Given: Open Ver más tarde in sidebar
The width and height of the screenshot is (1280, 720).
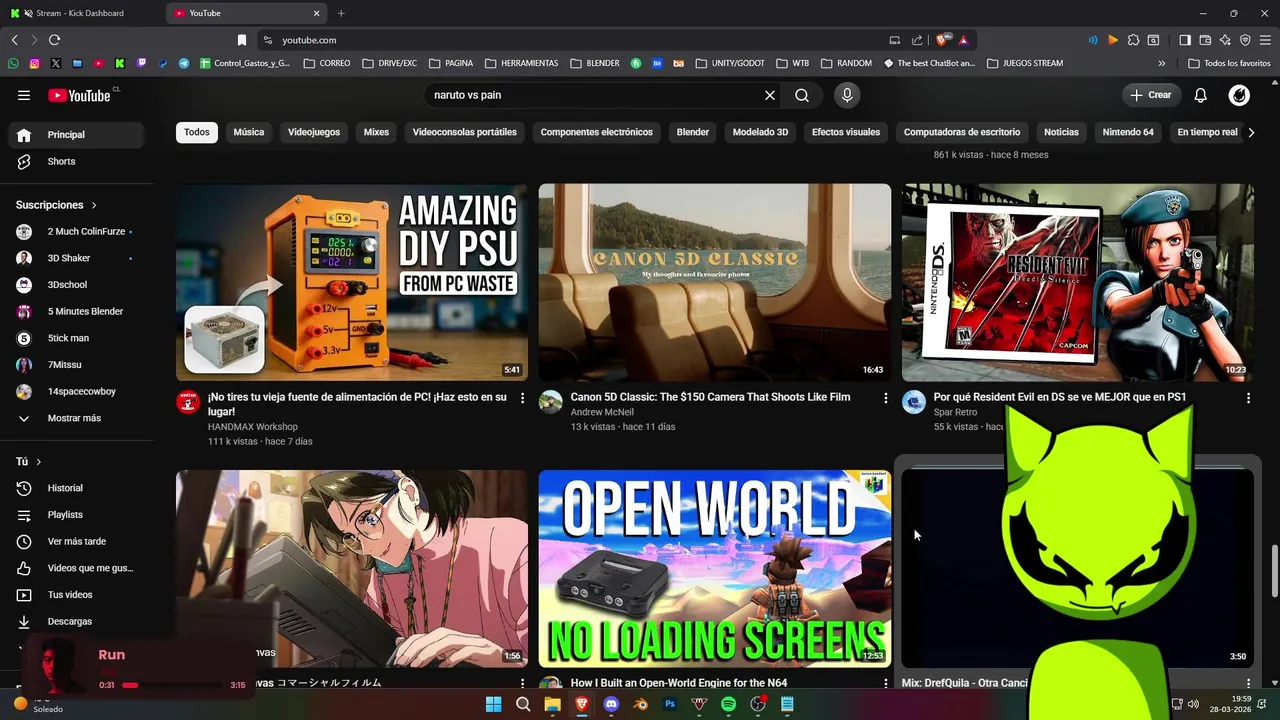Looking at the screenshot, I should pos(75,541).
